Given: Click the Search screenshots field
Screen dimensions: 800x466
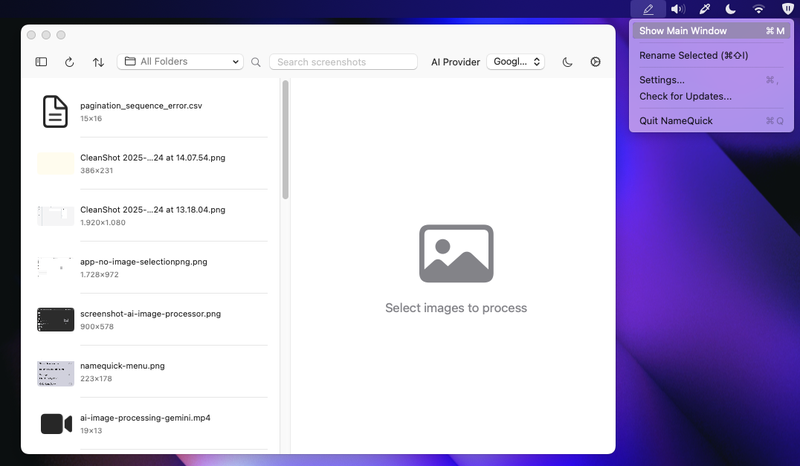Looking at the screenshot, I should 343,62.
